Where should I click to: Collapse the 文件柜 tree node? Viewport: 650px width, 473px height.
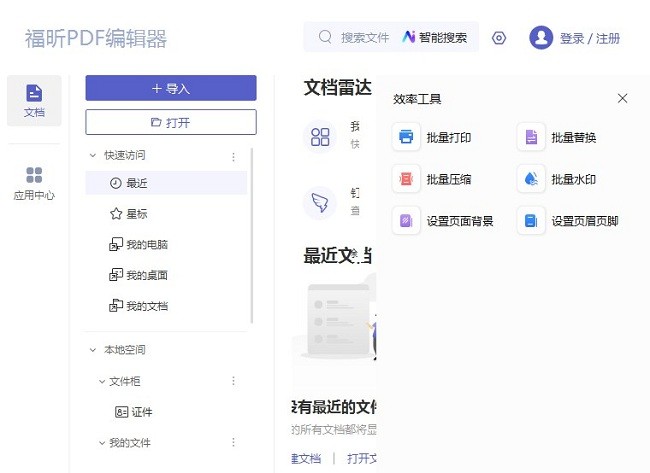pyautogui.click(x=101, y=381)
